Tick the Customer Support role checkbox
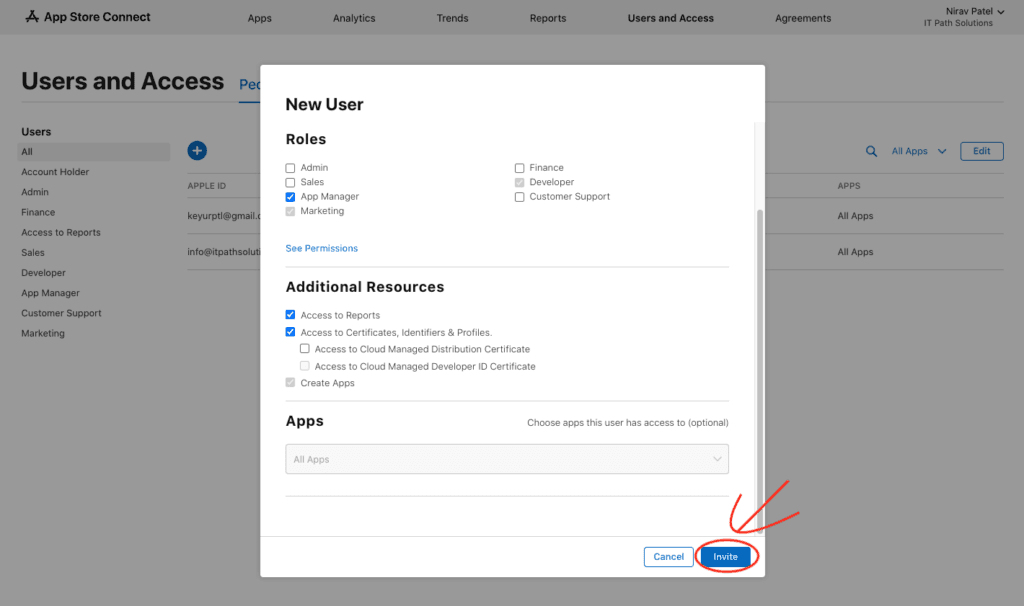This screenshot has width=1024, height=606. click(520, 197)
